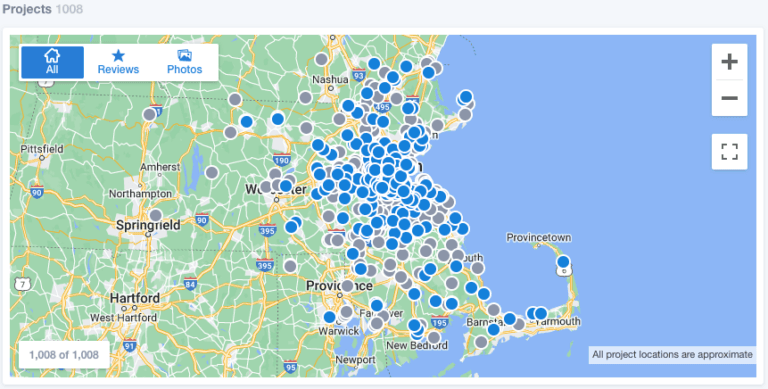
Task: Open the Photos tab
Action: pos(185,62)
